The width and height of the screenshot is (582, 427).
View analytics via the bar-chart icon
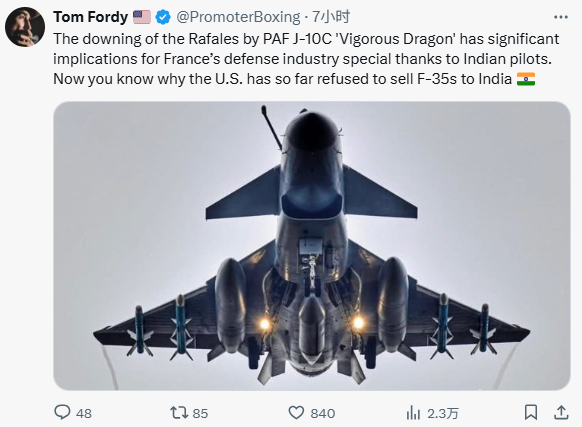413,413
